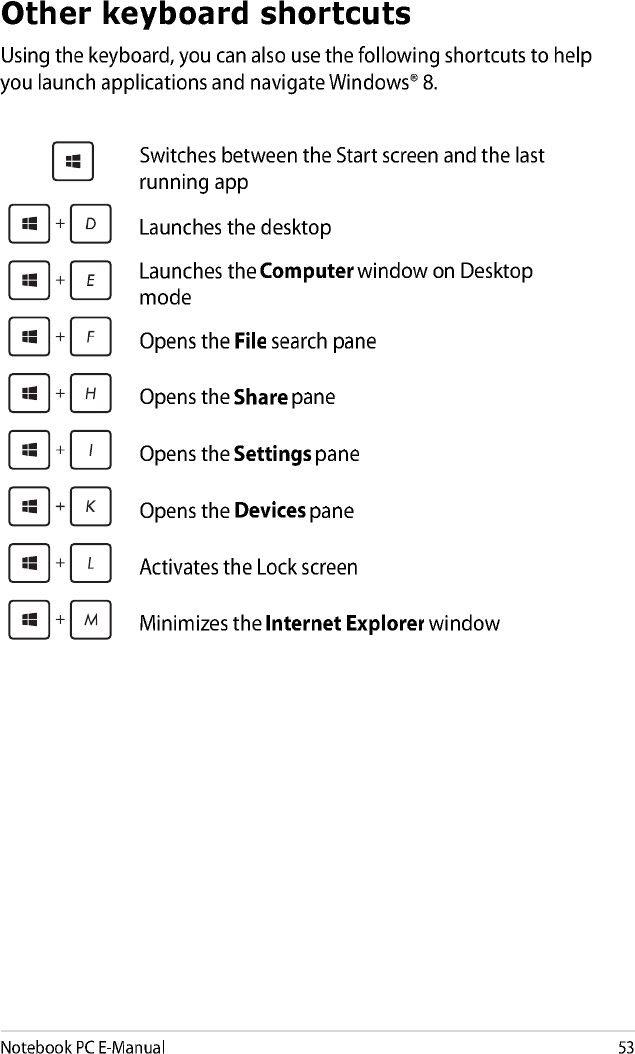Click the M key icon
This screenshot has width=635, height=1054.
pyautogui.click(x=90, y=620)
